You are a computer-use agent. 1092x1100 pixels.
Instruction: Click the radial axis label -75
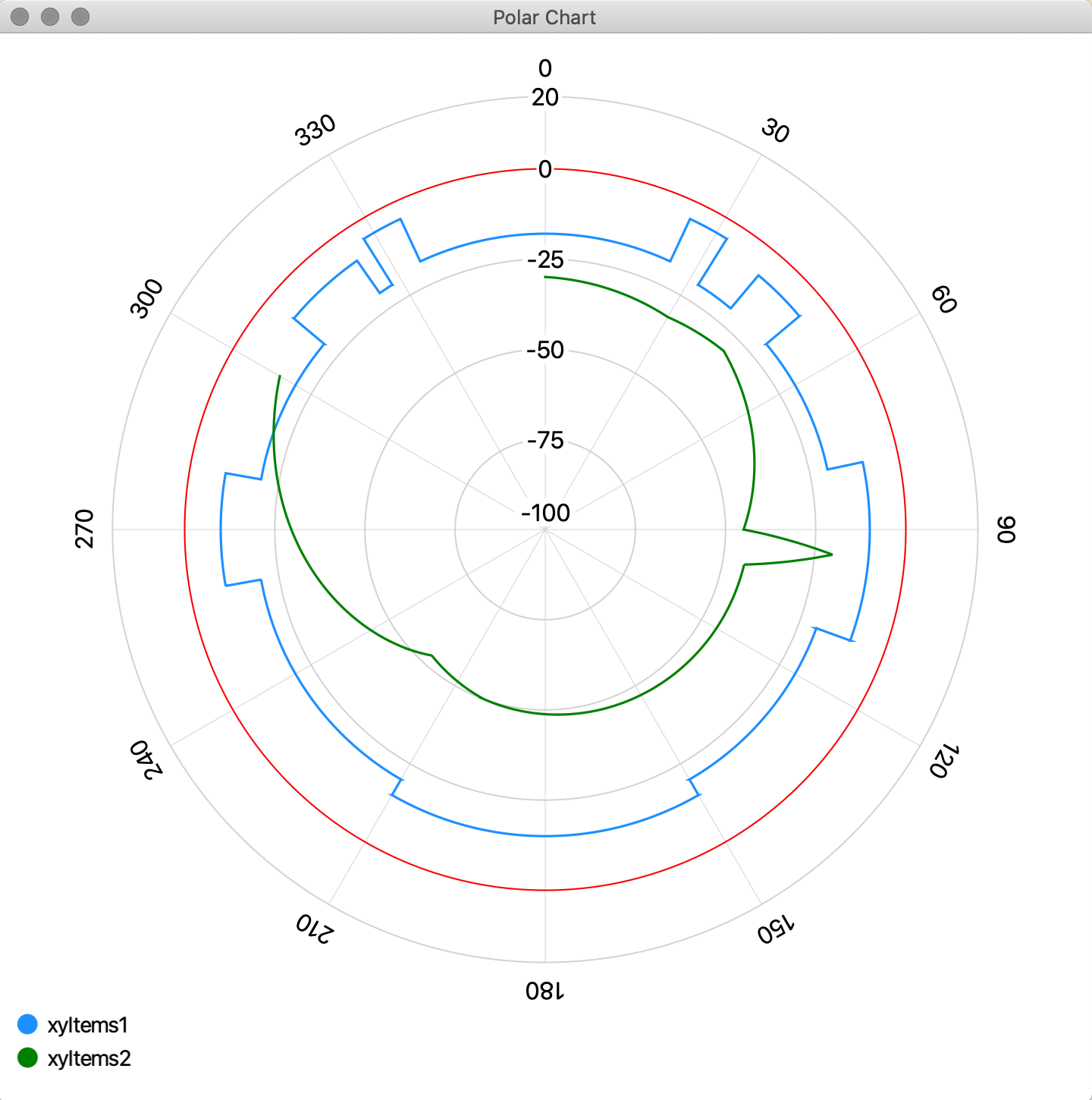[545, 440]
